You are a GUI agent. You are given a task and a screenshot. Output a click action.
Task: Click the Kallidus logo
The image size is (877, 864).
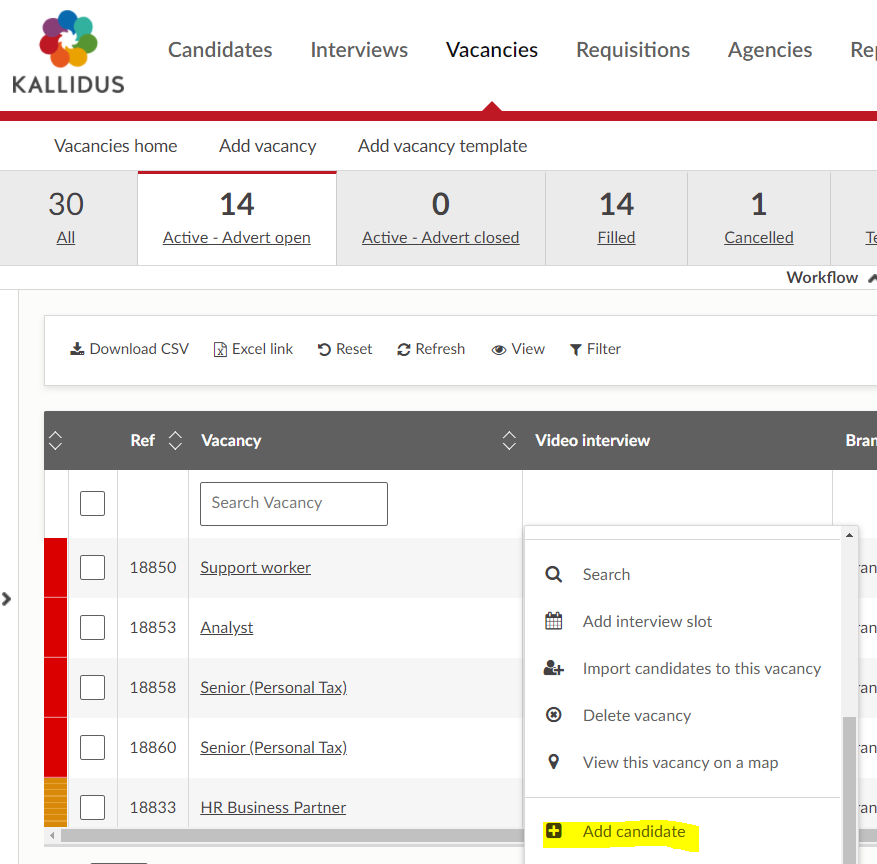pyautogui.click(x=68, y=52)
